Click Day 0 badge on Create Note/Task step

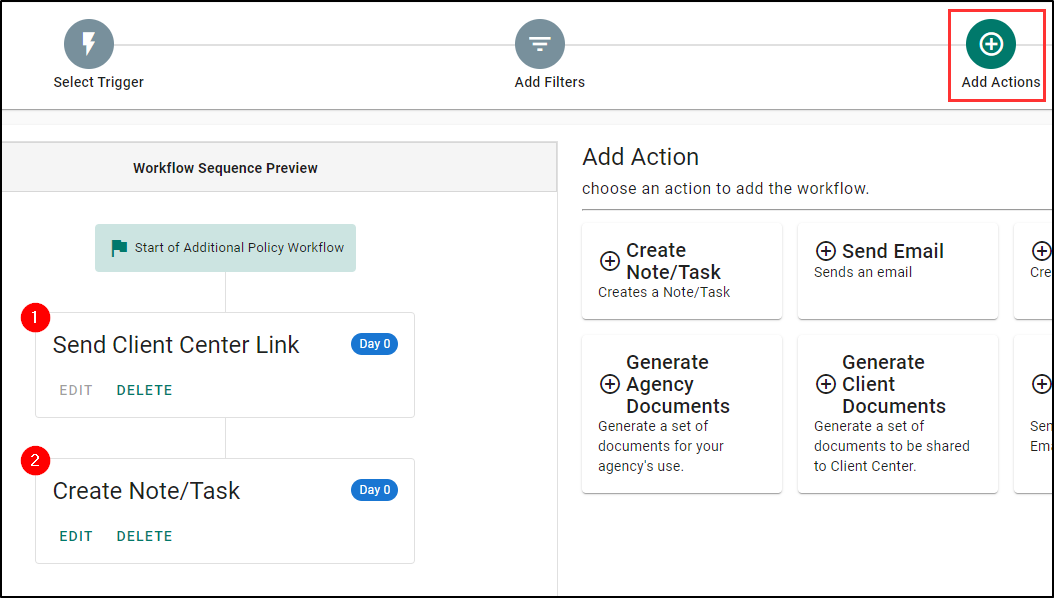click(375, 490)
